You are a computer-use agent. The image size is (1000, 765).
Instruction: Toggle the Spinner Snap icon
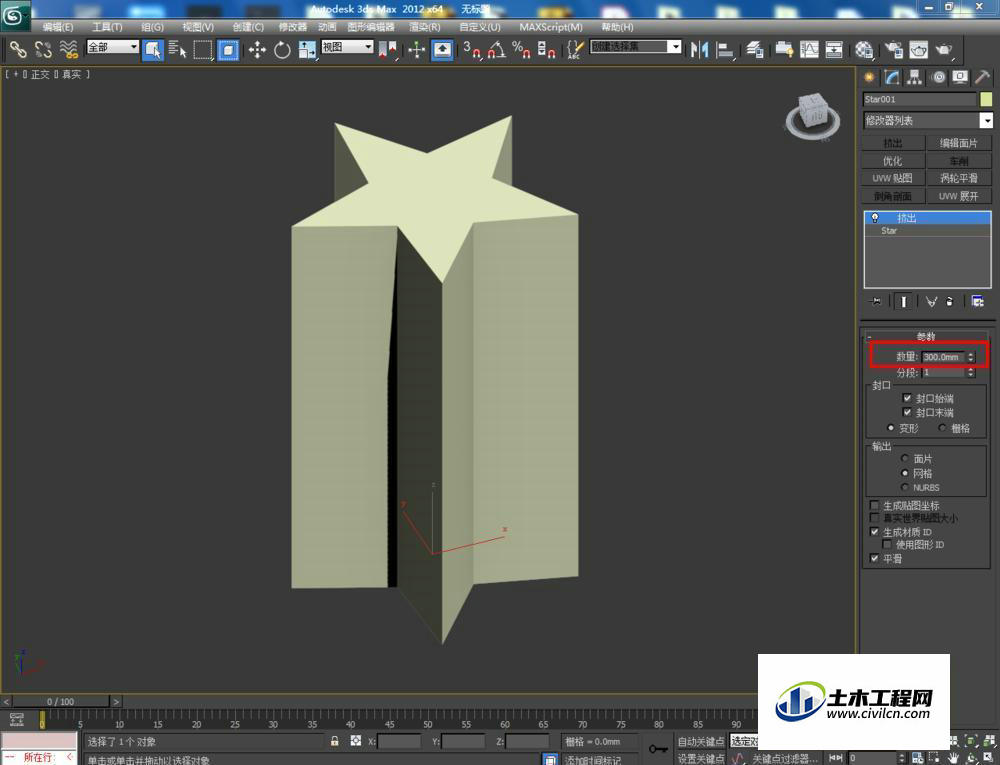(547, 50)
